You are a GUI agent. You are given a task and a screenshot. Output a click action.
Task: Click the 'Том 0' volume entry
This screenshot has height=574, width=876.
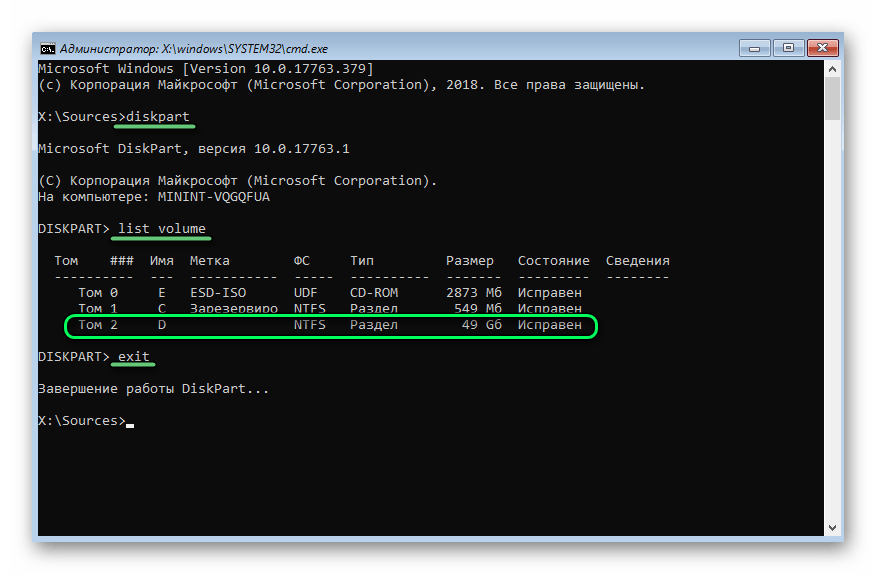98,293
